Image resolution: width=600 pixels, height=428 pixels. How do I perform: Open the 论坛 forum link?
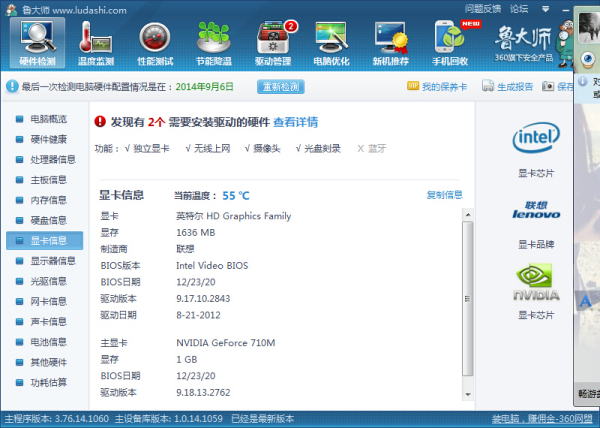point(518,9)
